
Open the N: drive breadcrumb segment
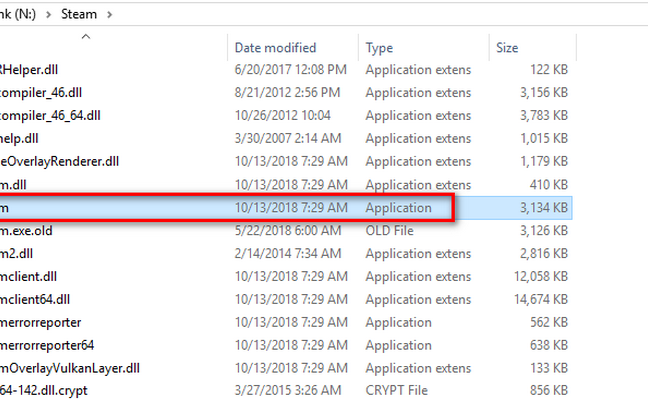pos(18,14)
